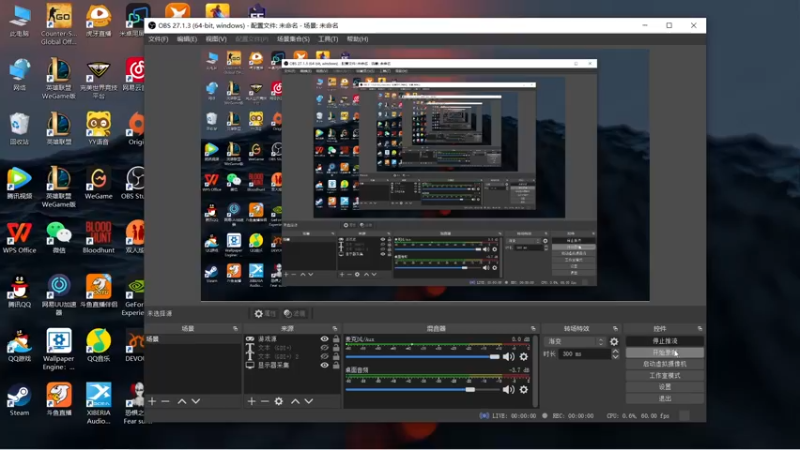The image size is (800, 450).
Task: Open transition properties gear next to 渐变
Action: 614,341
